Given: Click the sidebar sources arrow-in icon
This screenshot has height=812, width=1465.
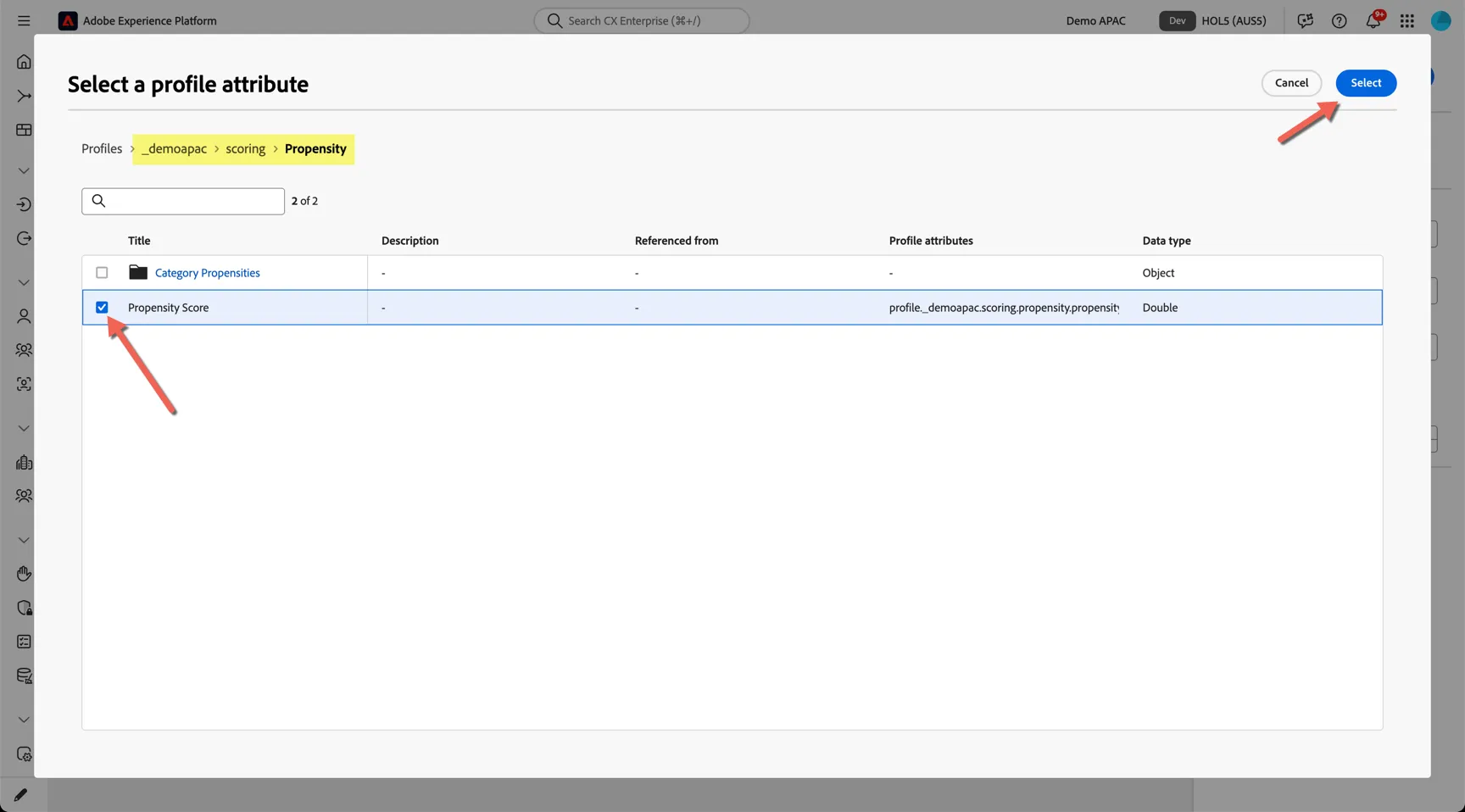Looking at the screenshot, I should pos(24,204).
